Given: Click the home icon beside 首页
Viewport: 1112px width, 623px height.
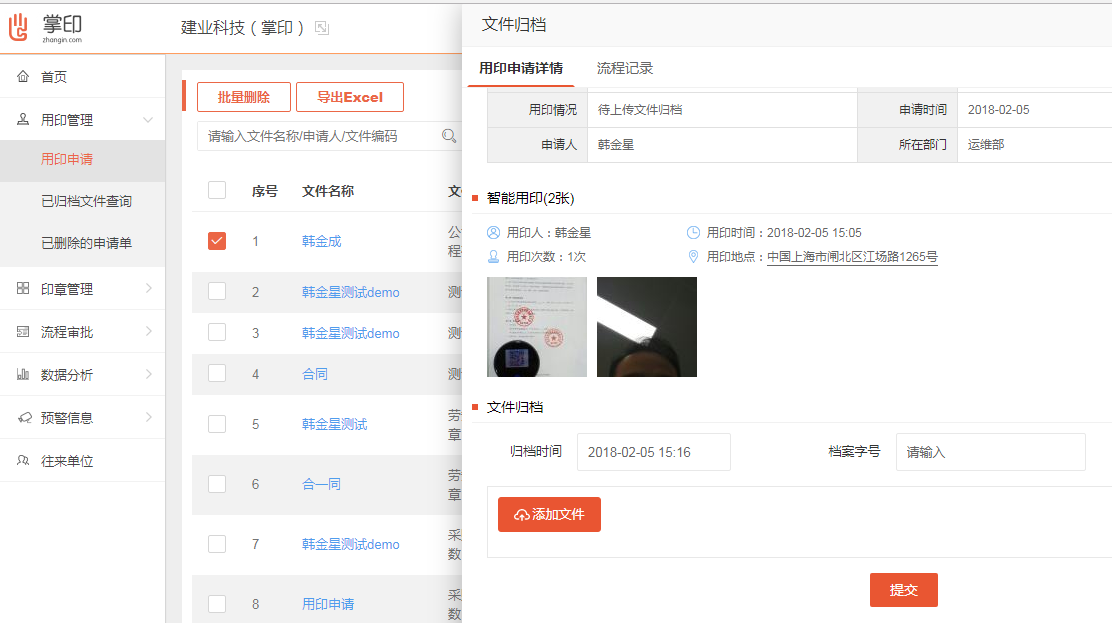Looking at the screenshot, I should [23, 77].
